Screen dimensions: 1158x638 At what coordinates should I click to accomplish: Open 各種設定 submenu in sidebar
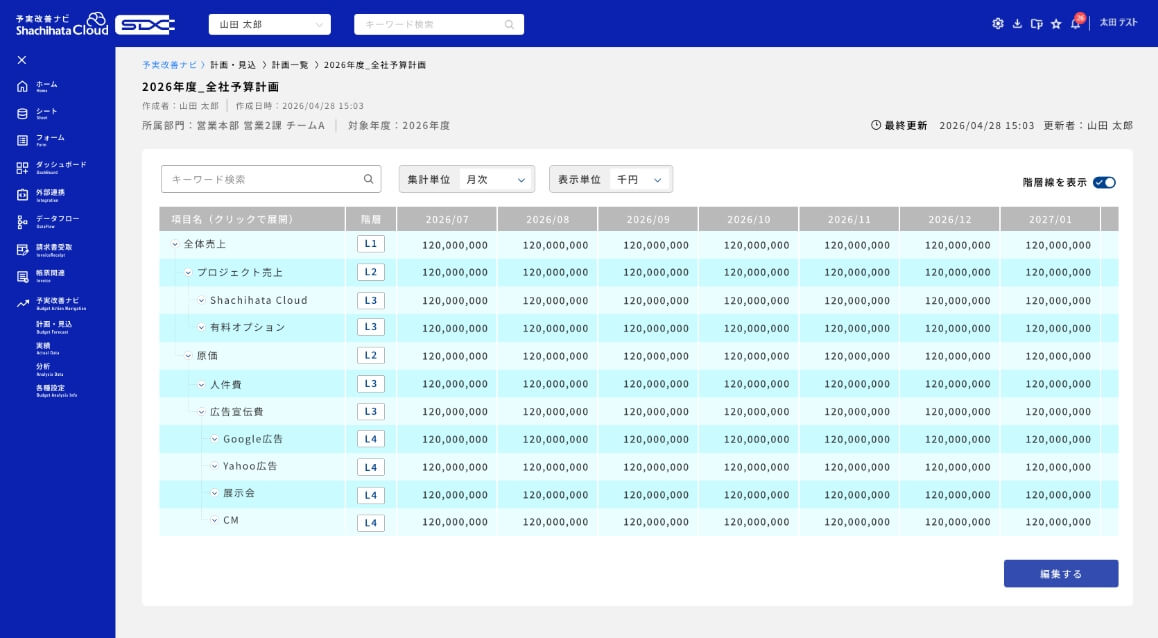(56, 390)
